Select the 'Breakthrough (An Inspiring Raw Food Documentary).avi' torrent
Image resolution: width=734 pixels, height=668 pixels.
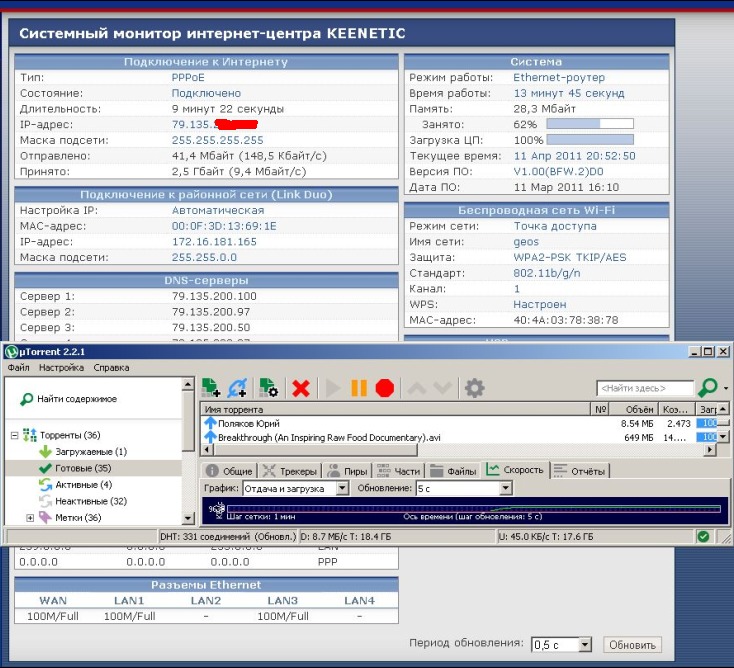pyautogui.click(x=459, y=437)
